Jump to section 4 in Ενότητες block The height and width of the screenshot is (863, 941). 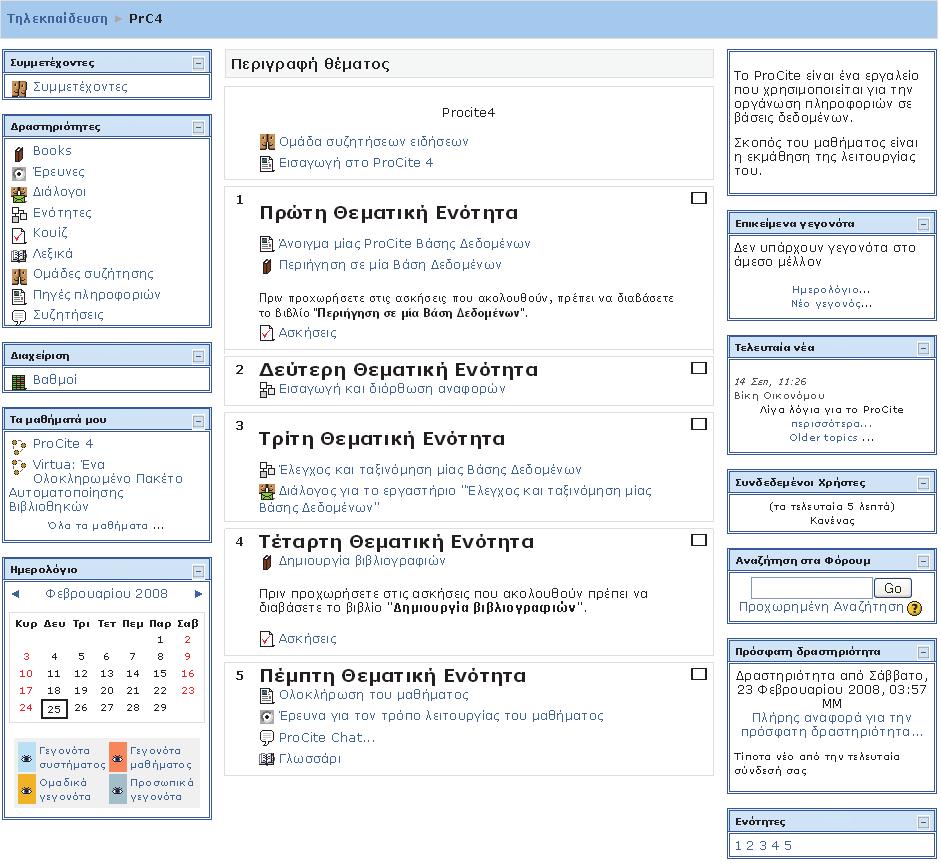tap(775, 846)
